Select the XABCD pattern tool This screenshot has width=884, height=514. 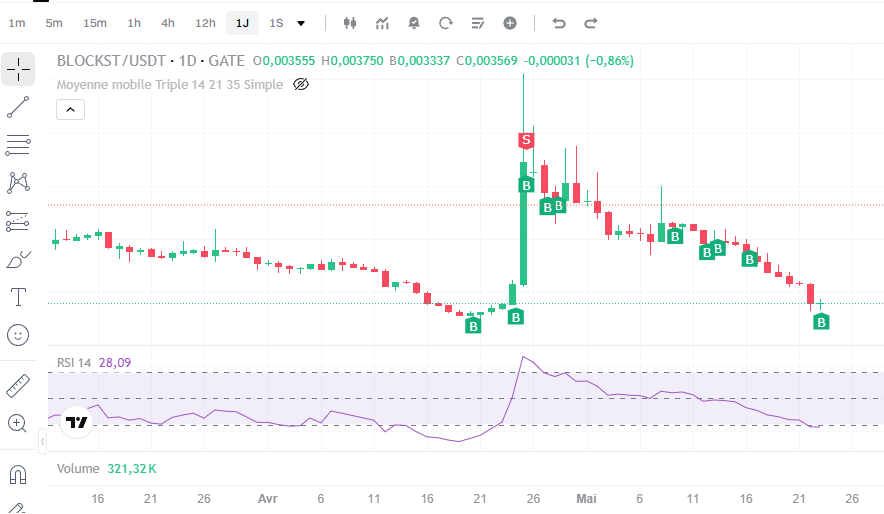(x=18, y=183)
